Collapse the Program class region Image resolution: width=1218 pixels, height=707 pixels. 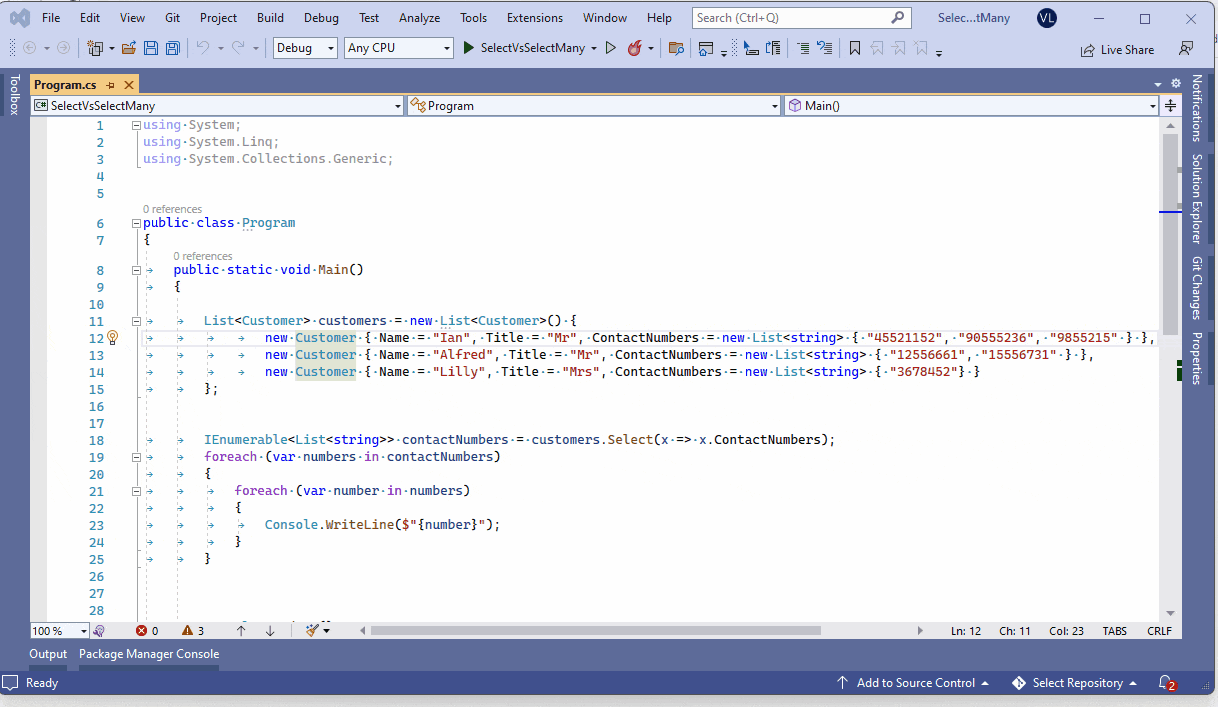click(x=136, y=222)
